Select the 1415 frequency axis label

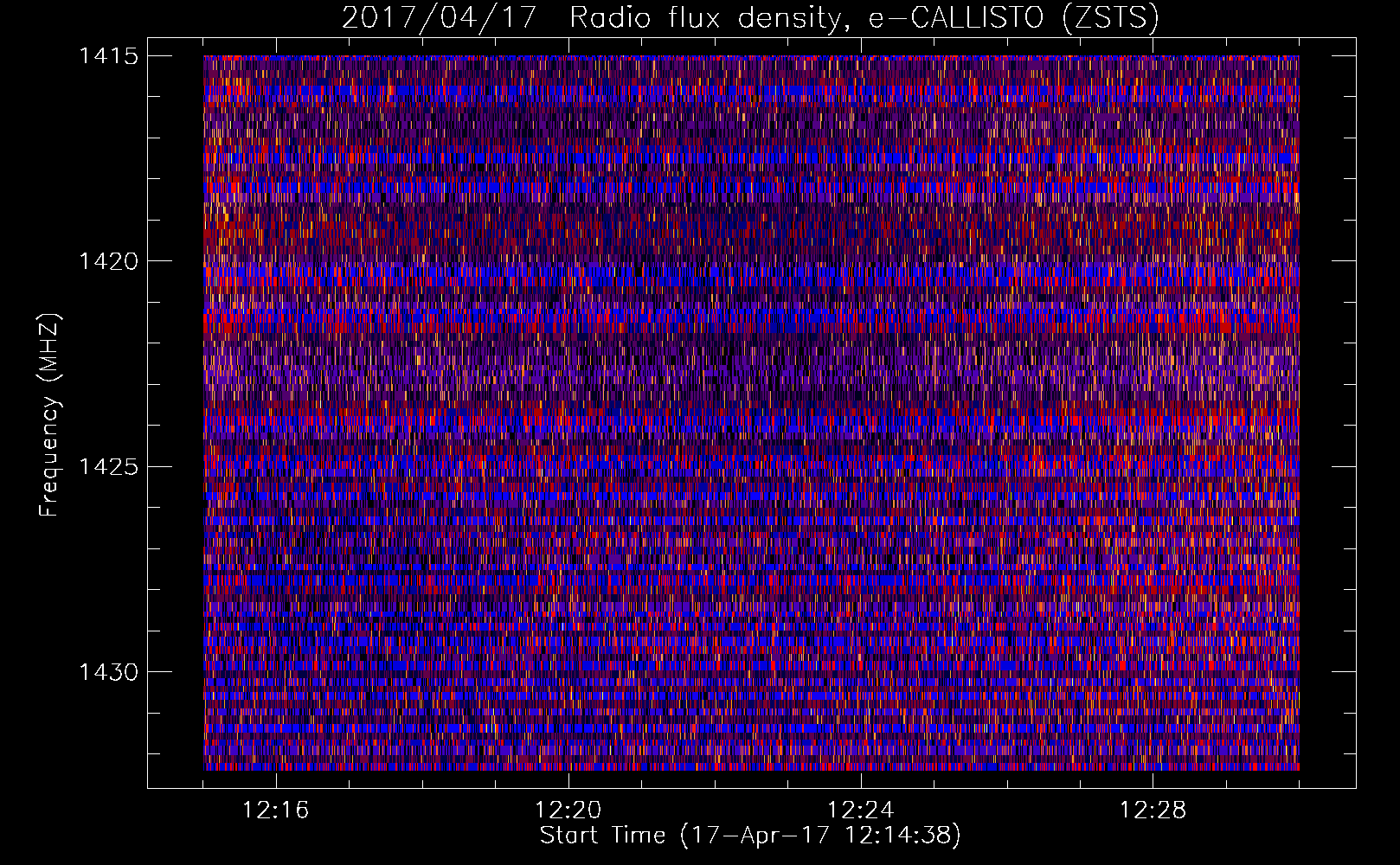click(108, 56)
